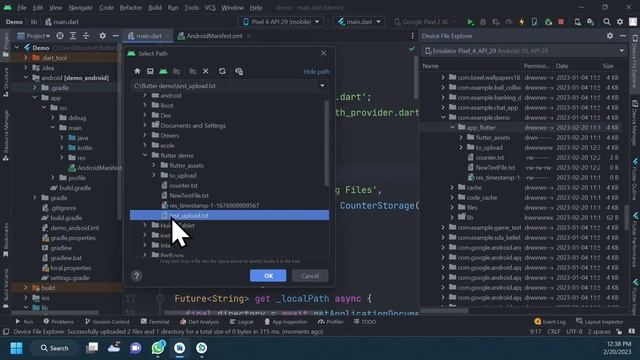Open help for Select Path dialog
This screenshot has height=360, width=640.
pos(136,276)
